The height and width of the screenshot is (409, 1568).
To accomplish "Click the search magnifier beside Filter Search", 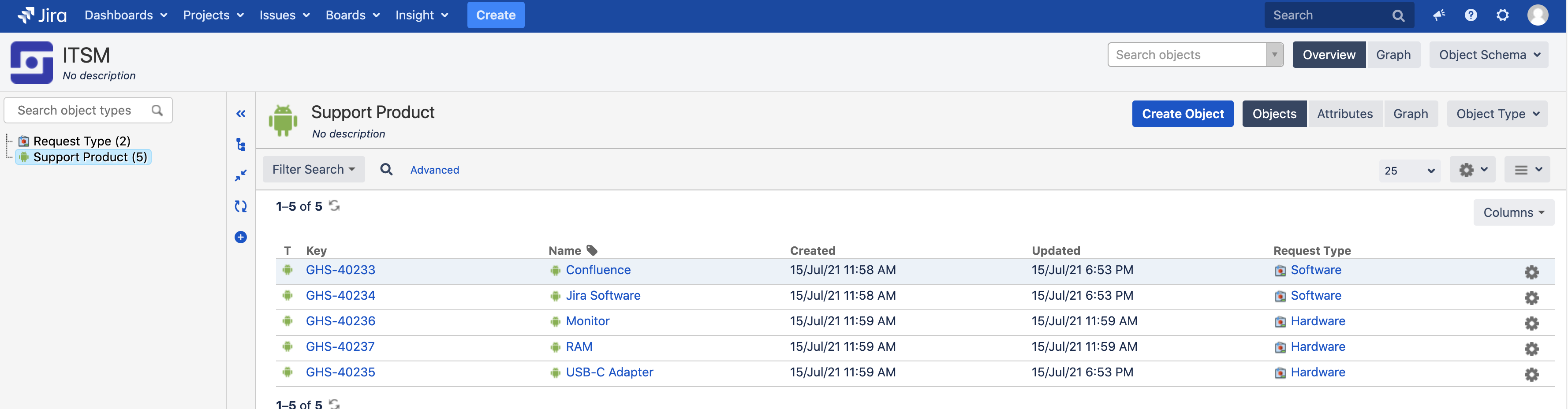I will 387,170.
